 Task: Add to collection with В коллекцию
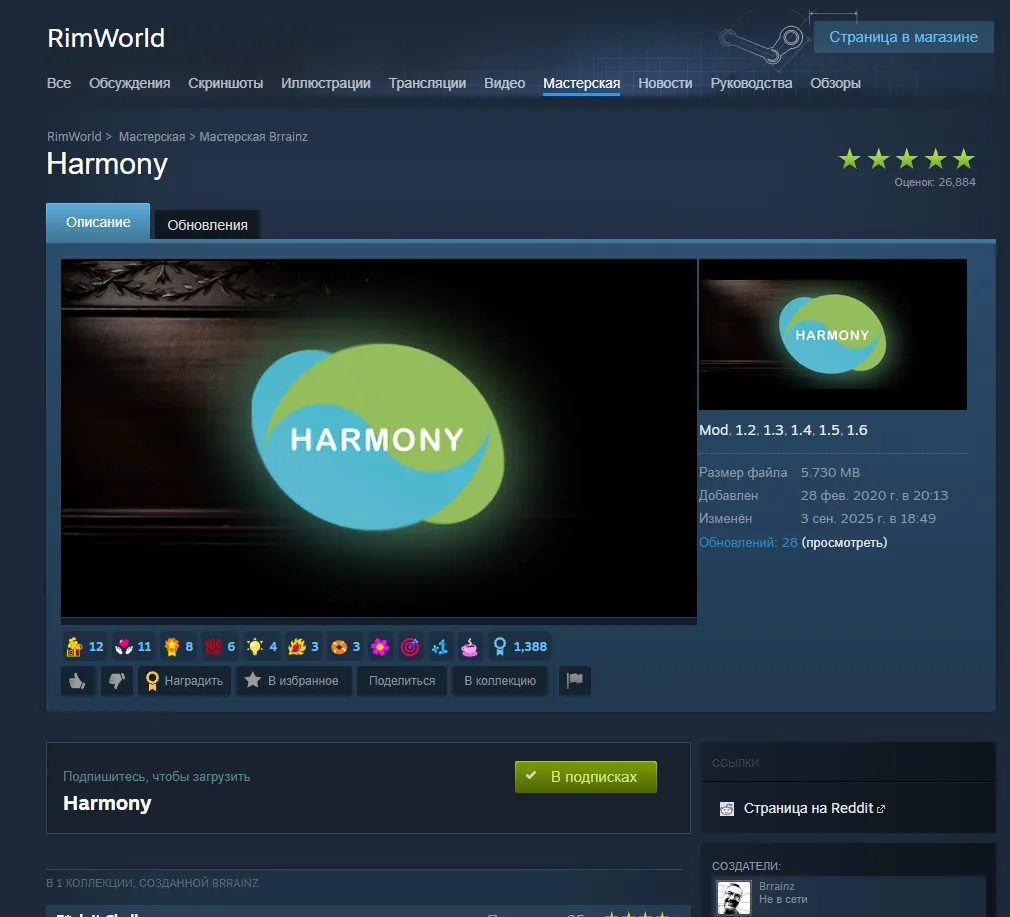tap(500, 680)
